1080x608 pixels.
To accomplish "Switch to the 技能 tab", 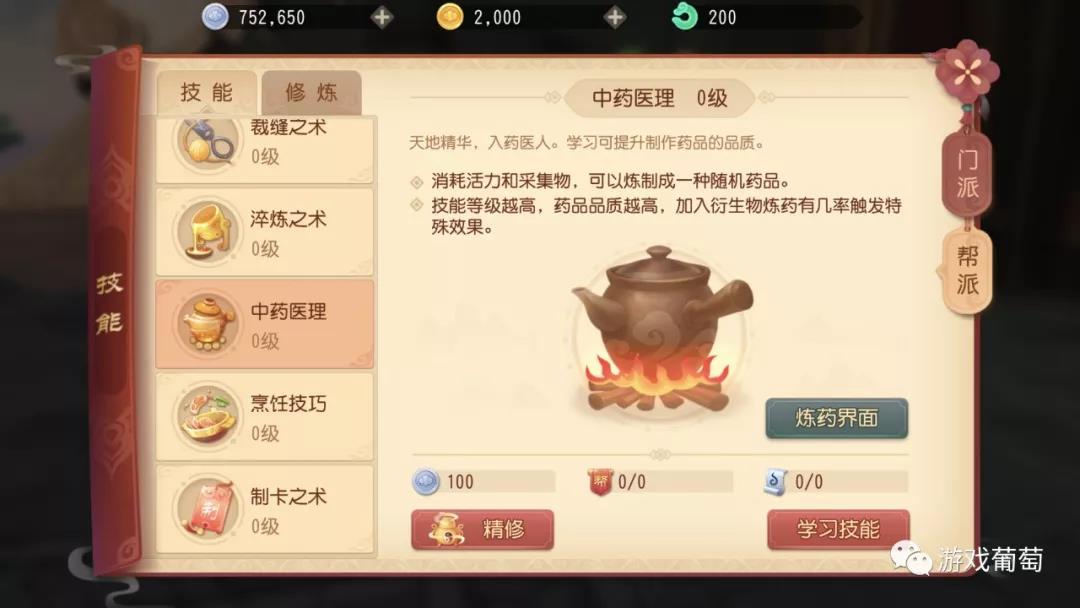I will pos(207,92).
